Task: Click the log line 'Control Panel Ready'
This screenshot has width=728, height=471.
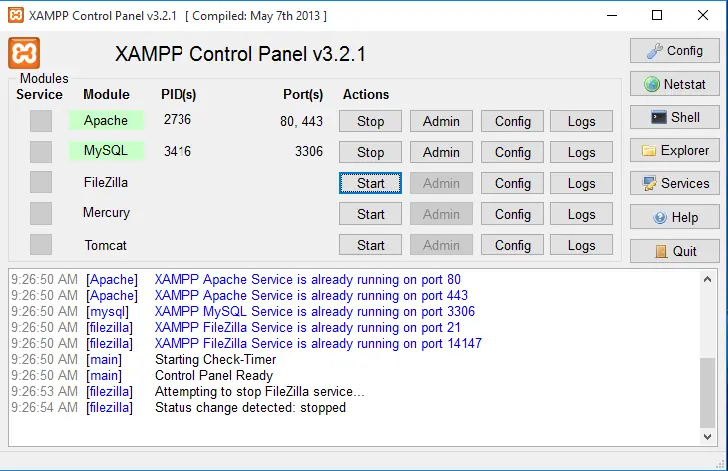Action: (x=214, y=375)
